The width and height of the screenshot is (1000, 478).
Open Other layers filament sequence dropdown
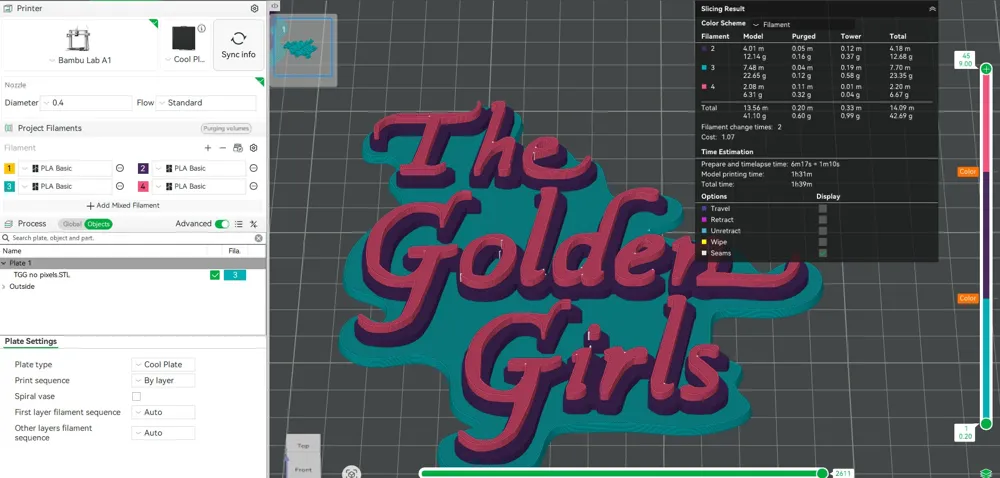click(163, 433)
